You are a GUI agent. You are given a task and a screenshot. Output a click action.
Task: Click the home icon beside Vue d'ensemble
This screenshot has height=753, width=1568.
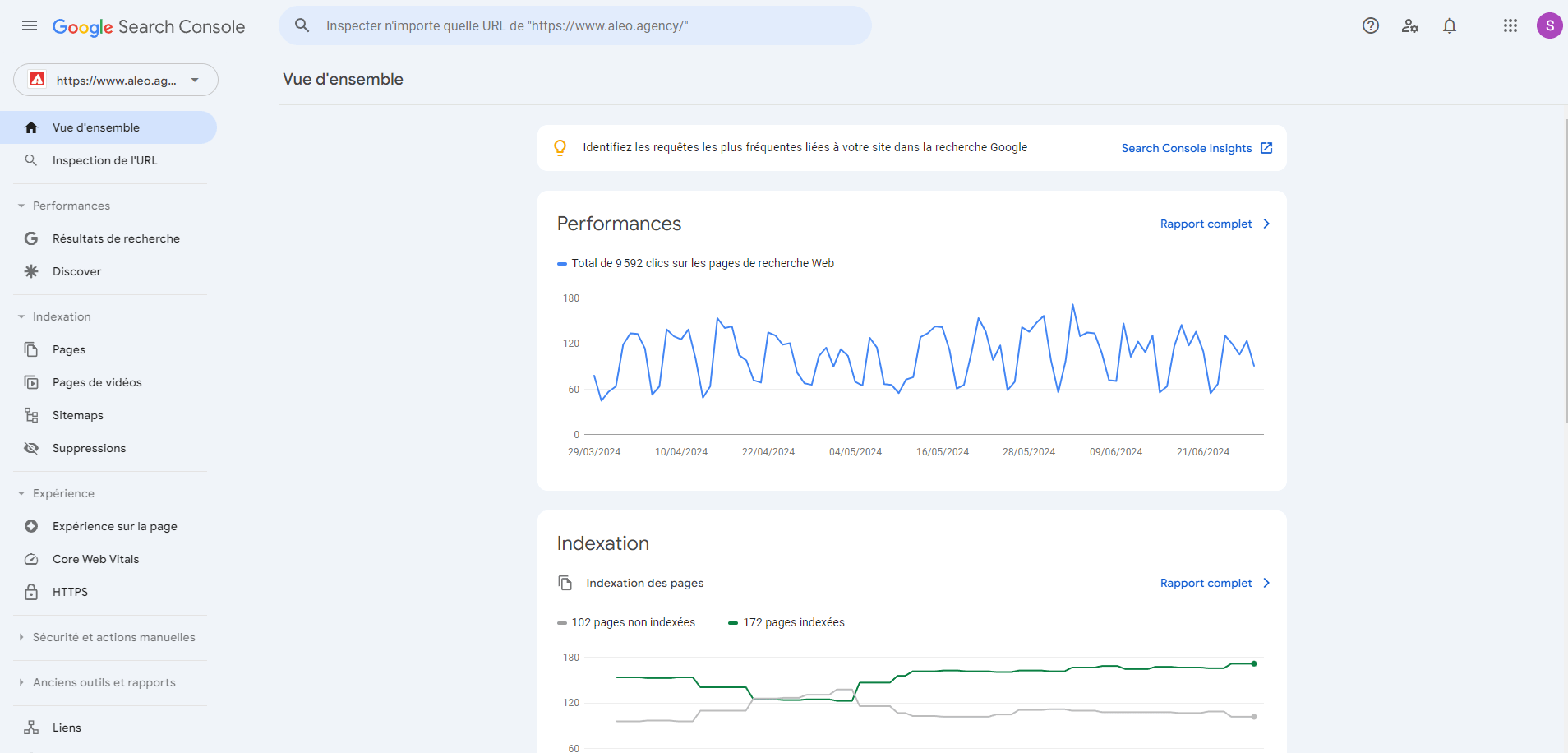click(x=31, y=127)
